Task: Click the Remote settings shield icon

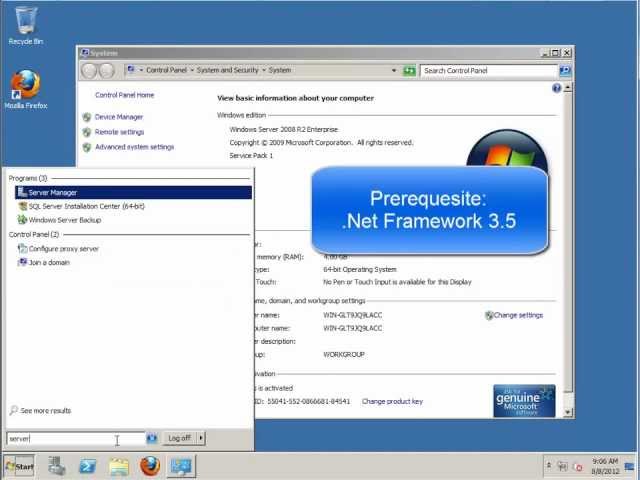Action: click(87, 133)
